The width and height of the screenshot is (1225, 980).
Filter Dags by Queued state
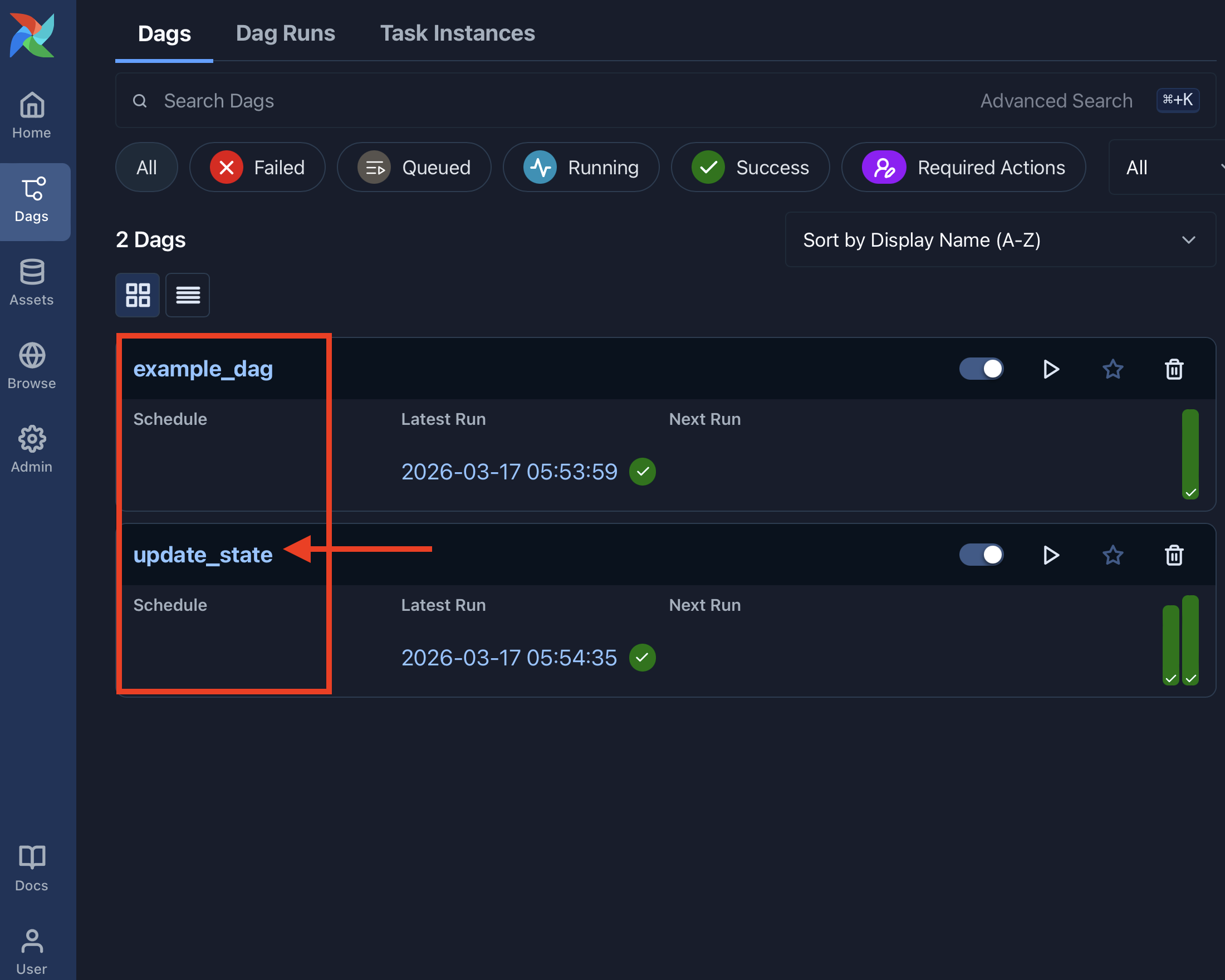coord(414,167)
